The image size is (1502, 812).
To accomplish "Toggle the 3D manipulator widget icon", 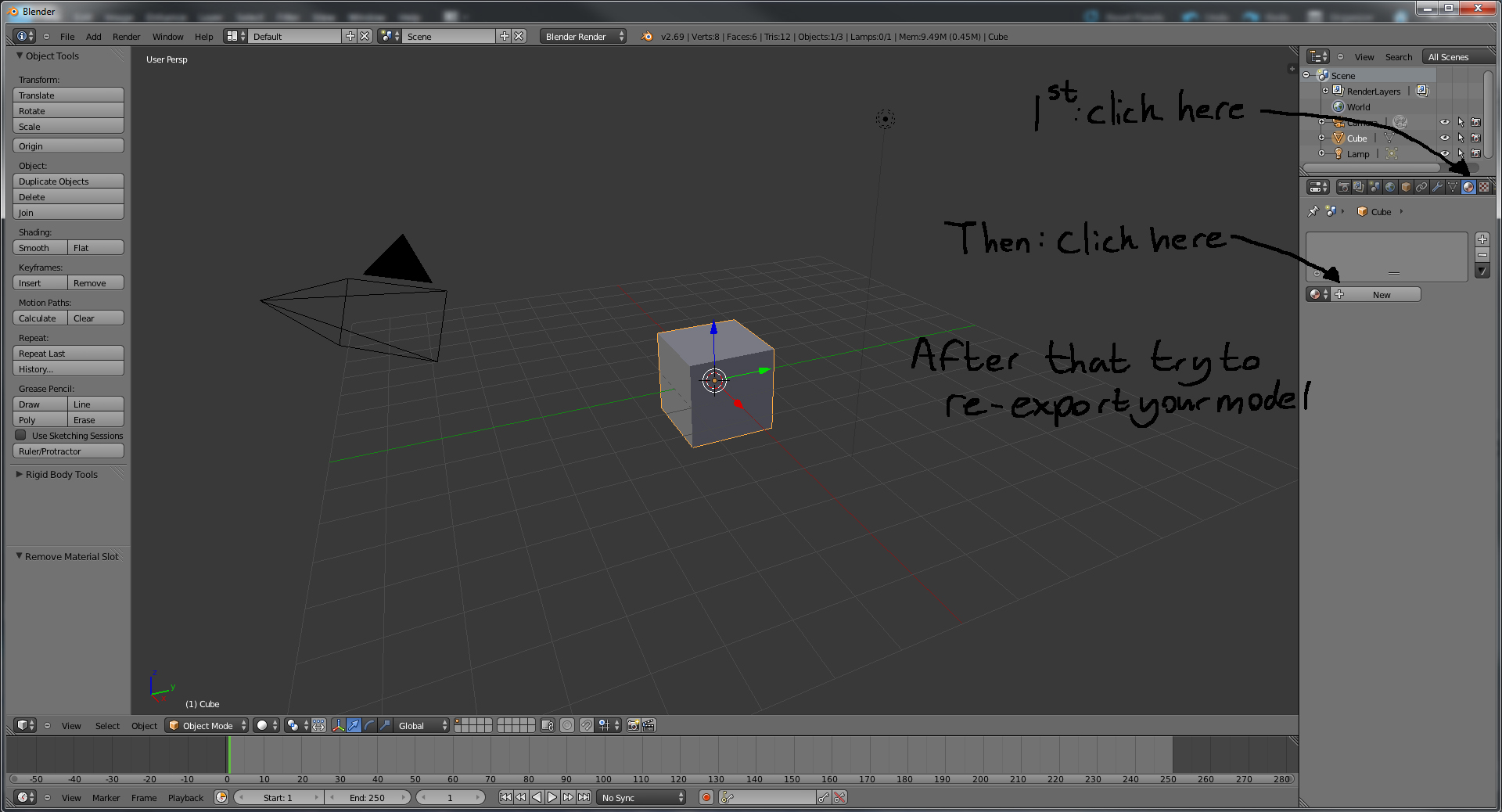I will click(x=339, y=725).
